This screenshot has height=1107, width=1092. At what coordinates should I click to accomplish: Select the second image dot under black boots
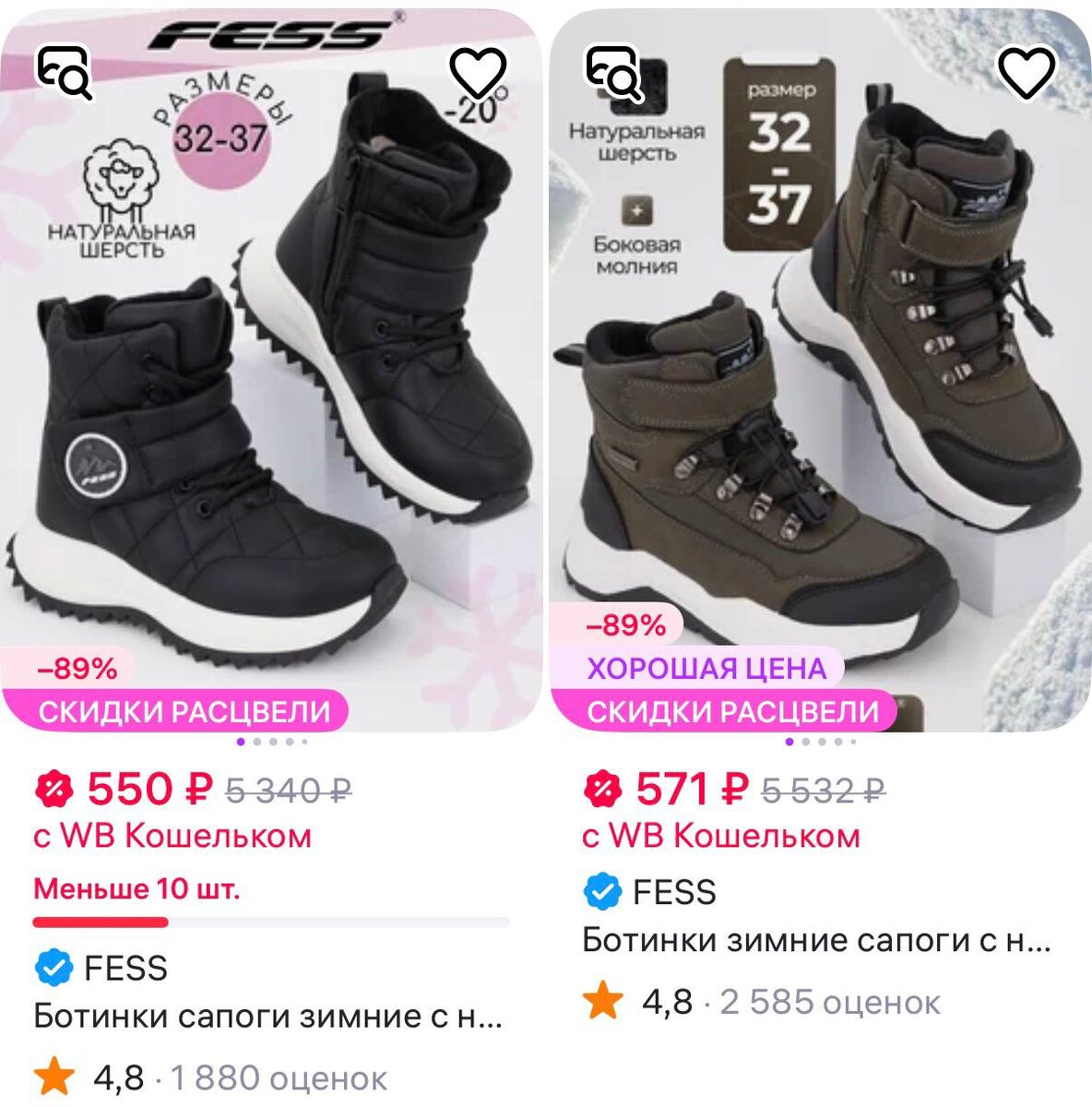(257, 742)
